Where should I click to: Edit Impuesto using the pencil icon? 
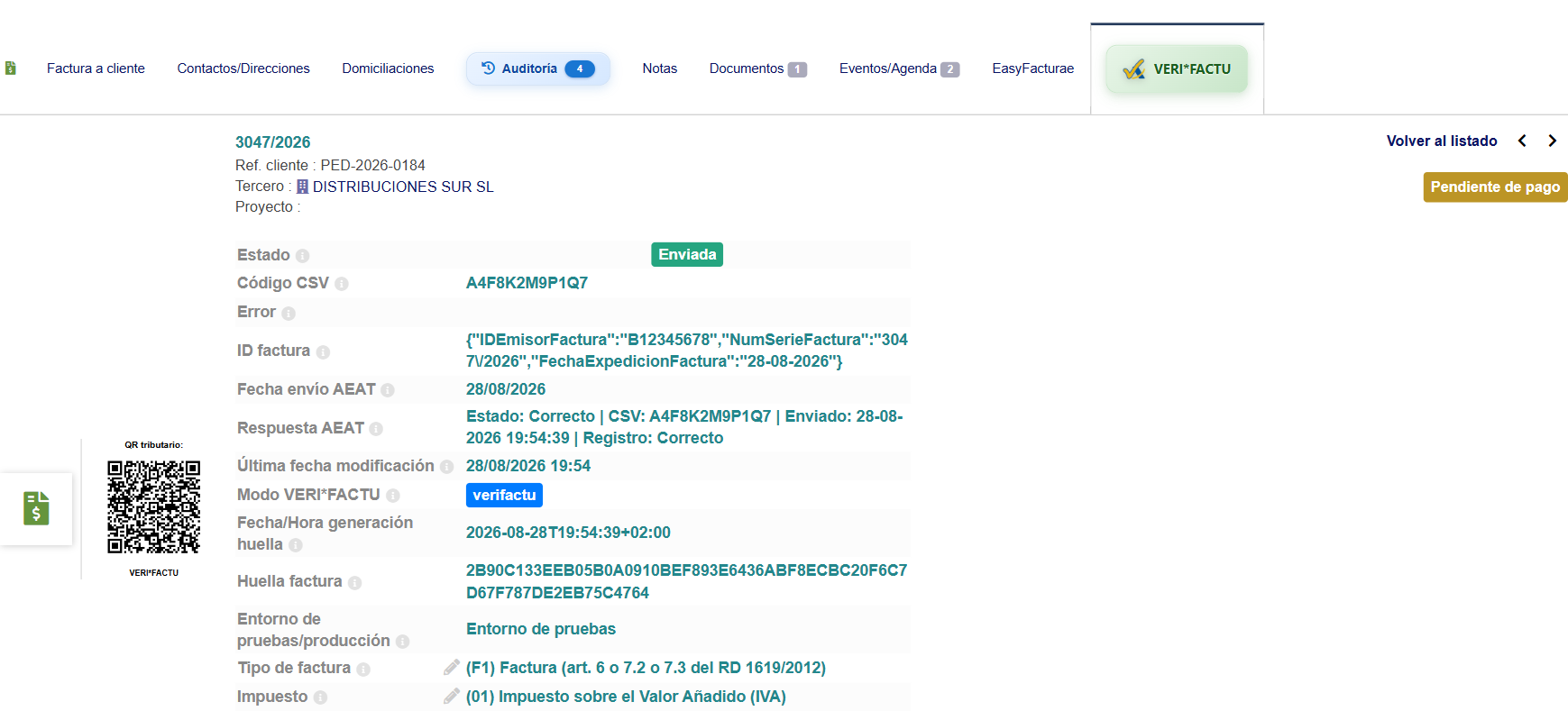coord(452,697)
